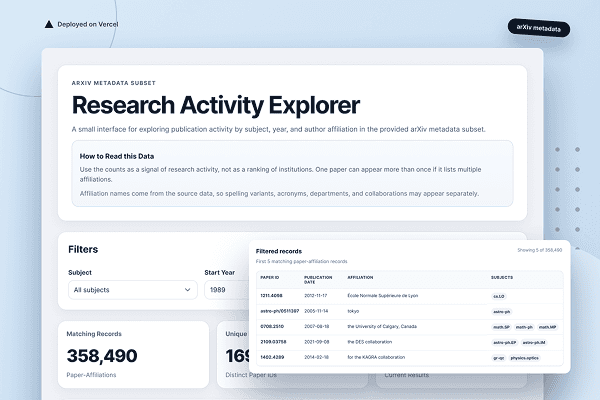Open paper ID 1211.4068 row

[409, 296]
